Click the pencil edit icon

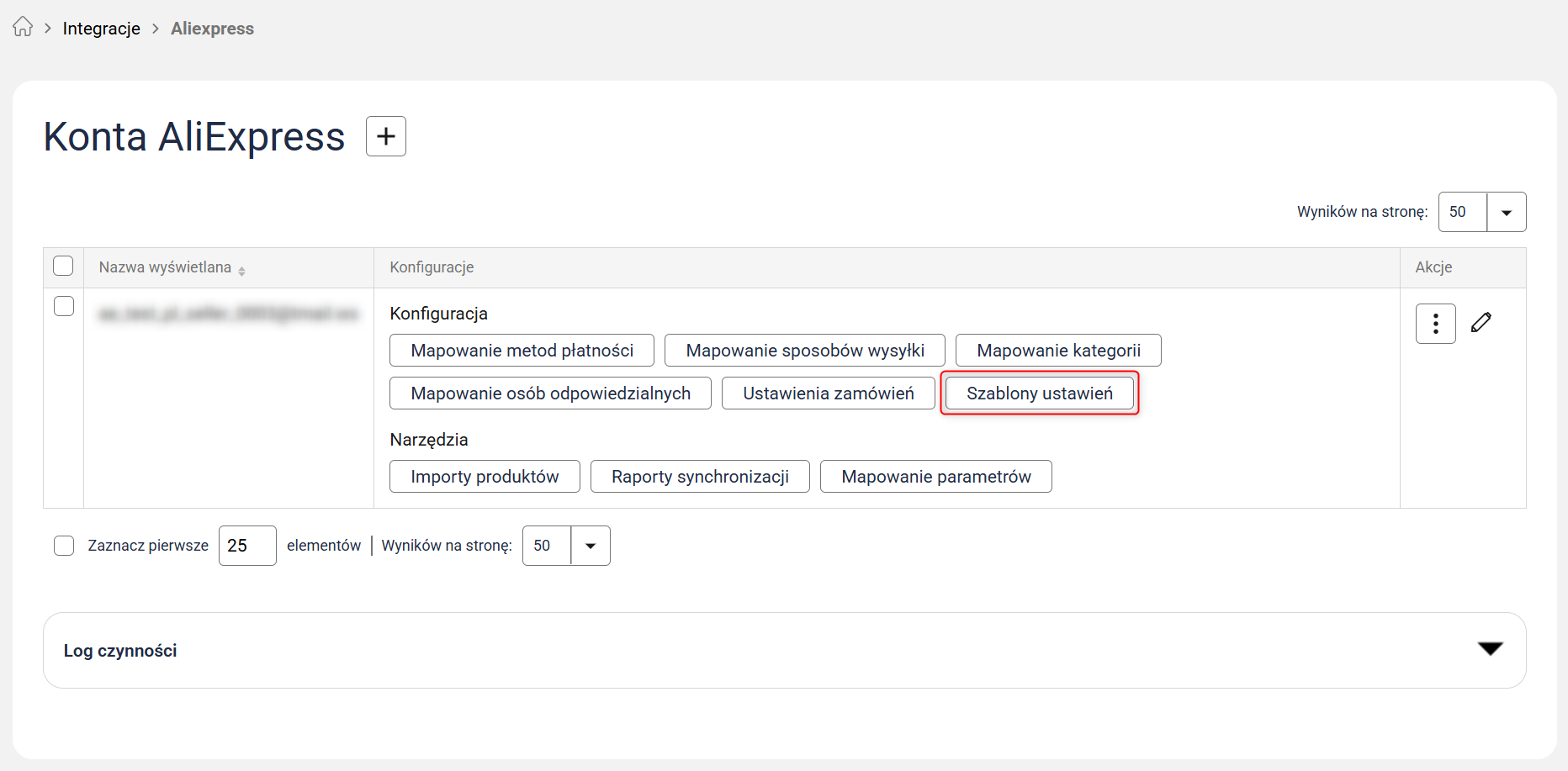(1481, 323)
